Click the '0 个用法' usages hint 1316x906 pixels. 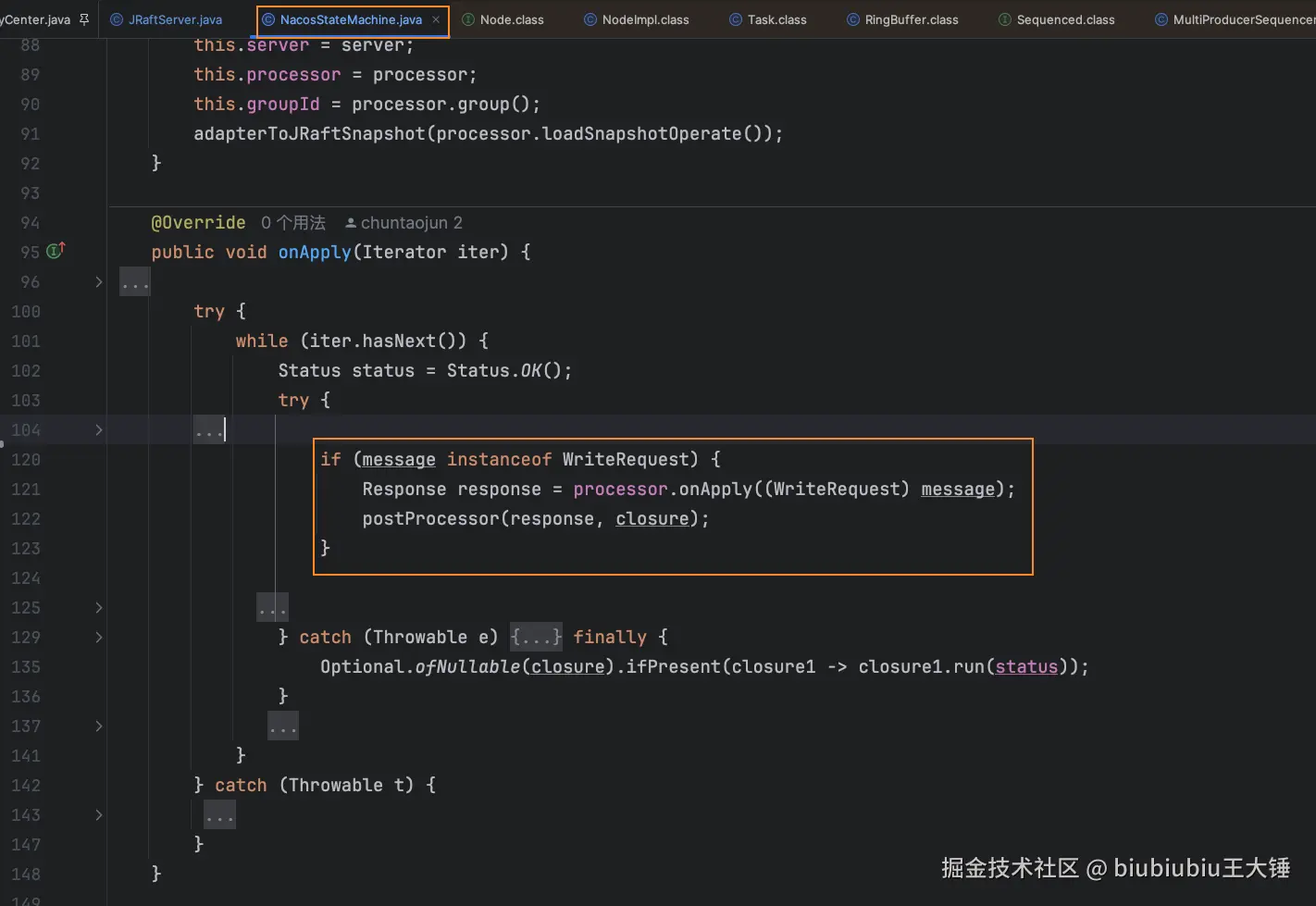pos(293,223)
